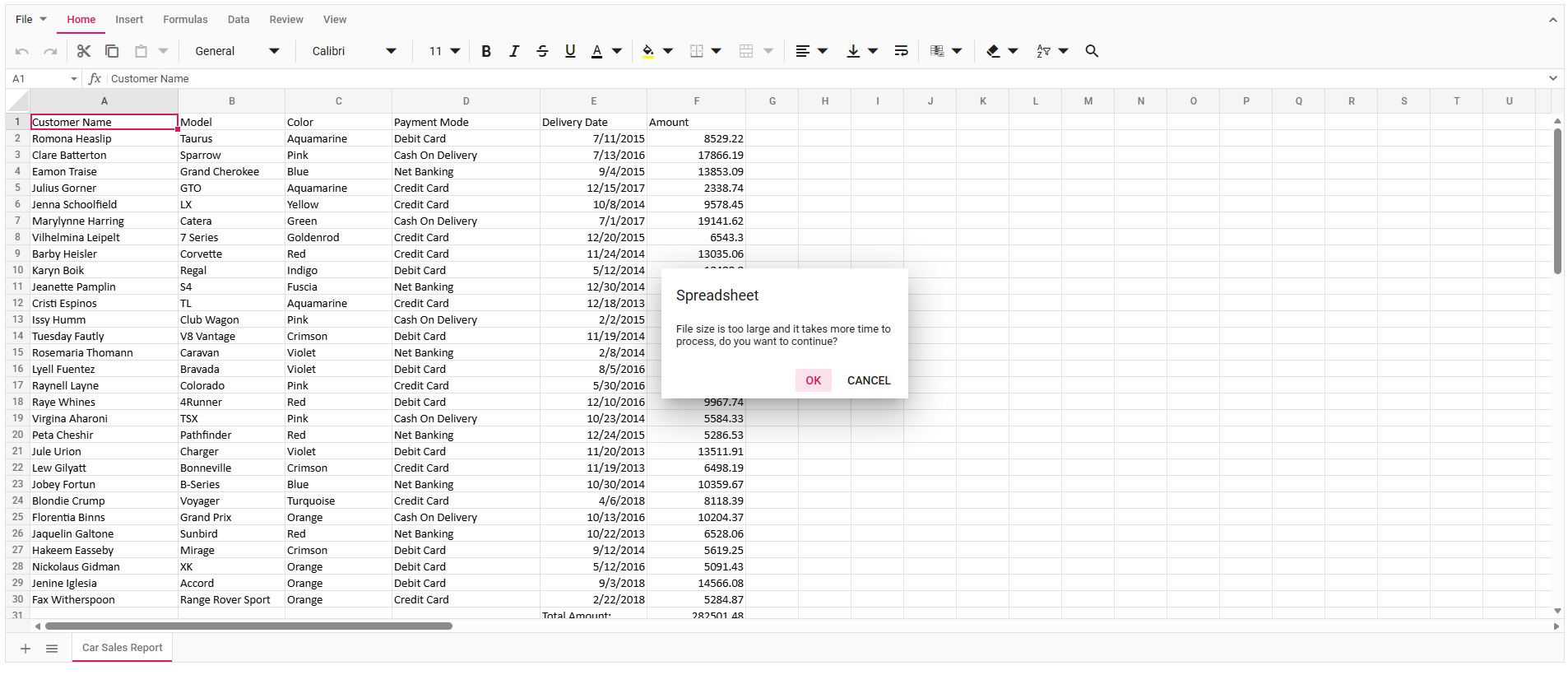Viewport: 1568px width, 675px height.
Task: Switch to the Insert tab
Action: tap(129, 19)
